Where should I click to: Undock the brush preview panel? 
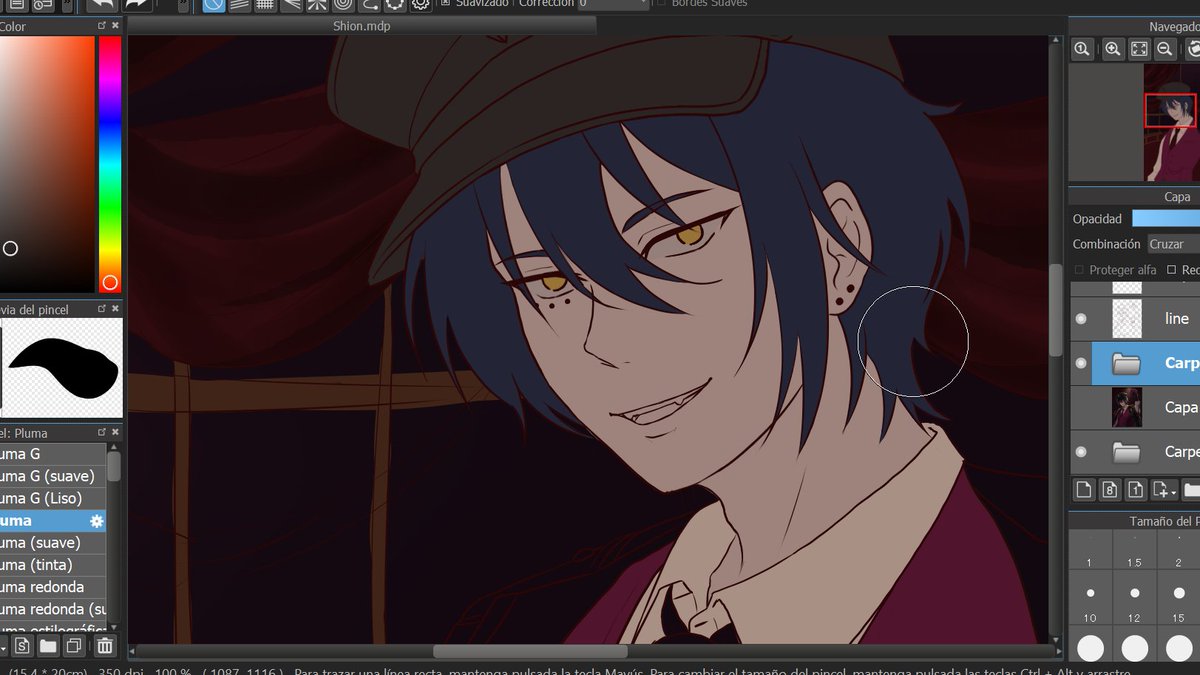102,309
